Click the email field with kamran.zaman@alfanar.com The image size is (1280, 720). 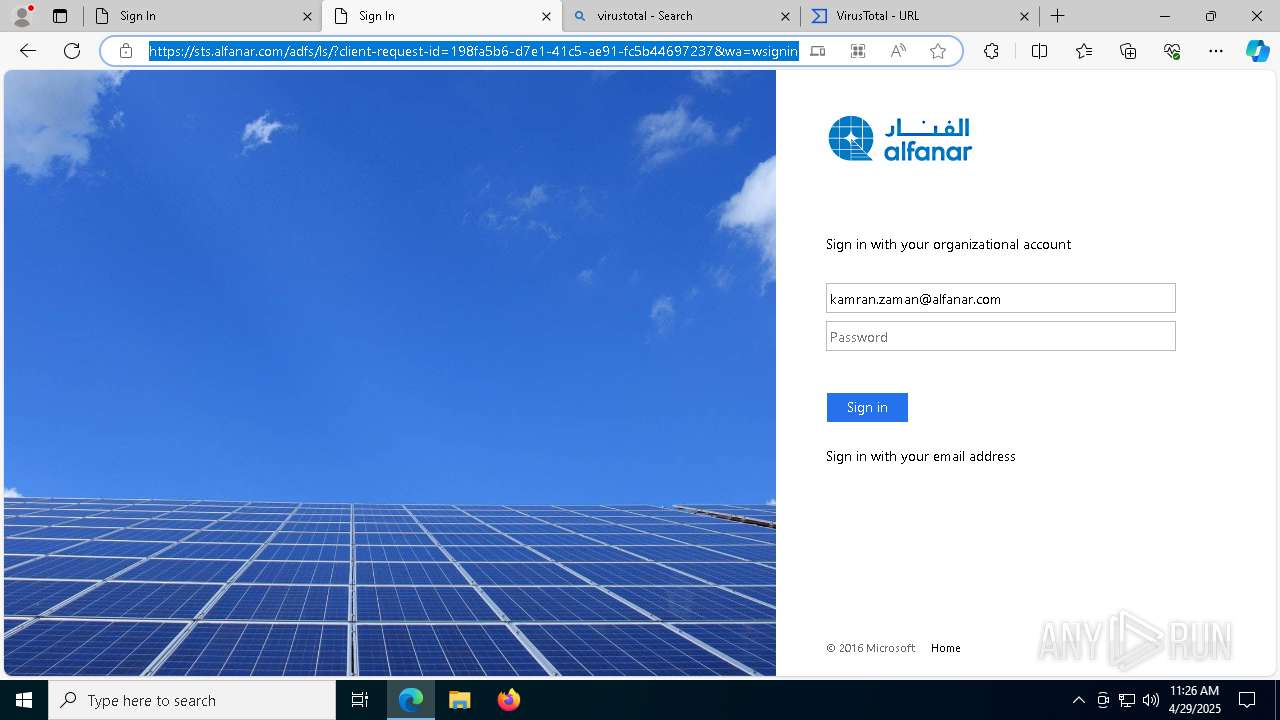coord(1000,298)
